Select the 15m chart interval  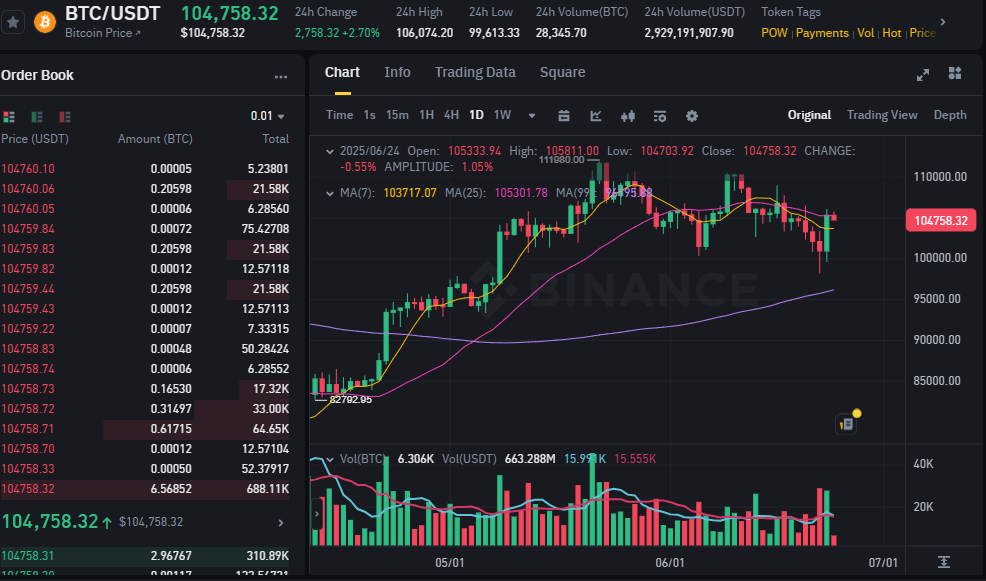(x=397, y=115)
